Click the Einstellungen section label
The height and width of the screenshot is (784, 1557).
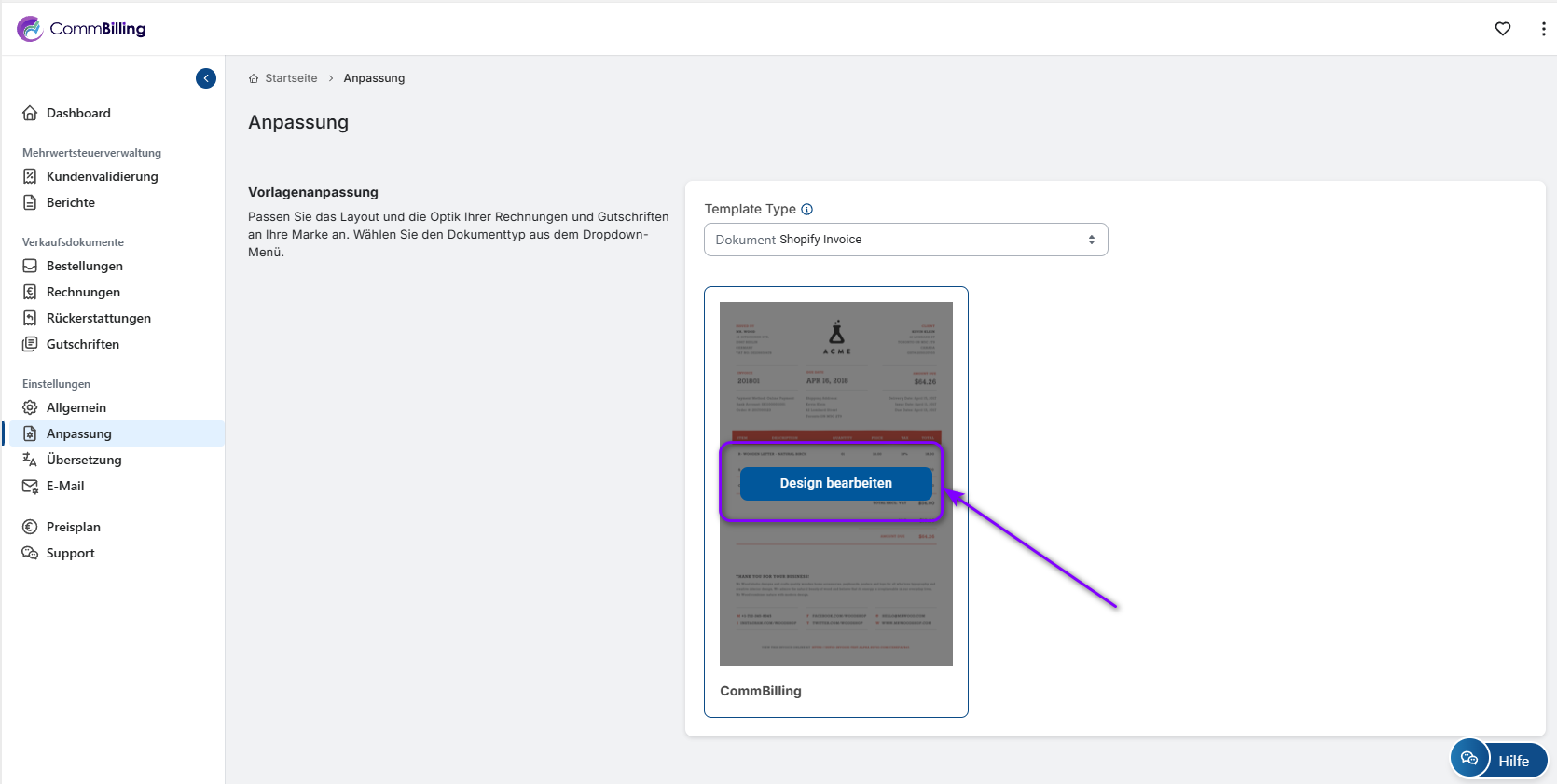[56, 384]
